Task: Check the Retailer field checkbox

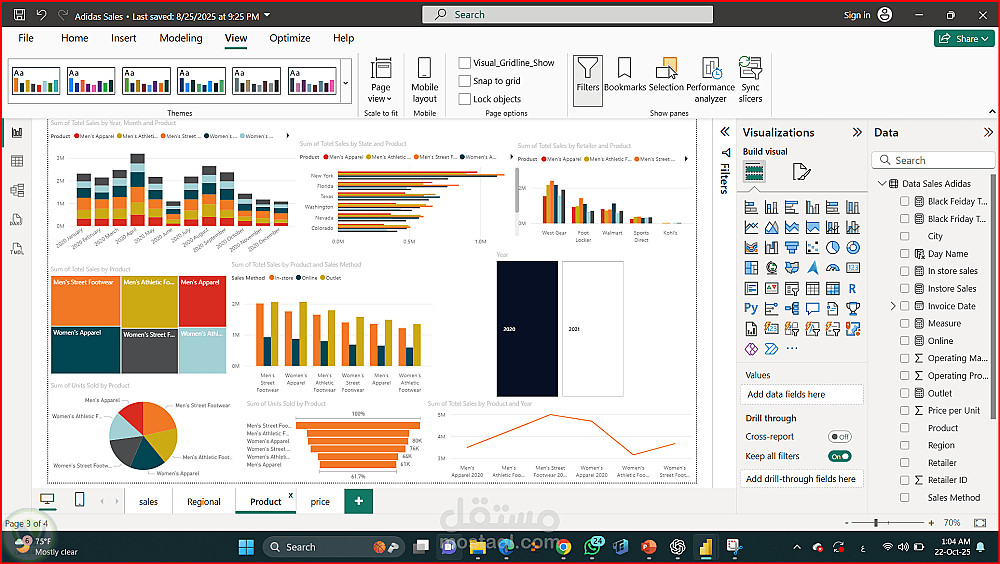Action: pyautogui.click(x=904, y=463)
